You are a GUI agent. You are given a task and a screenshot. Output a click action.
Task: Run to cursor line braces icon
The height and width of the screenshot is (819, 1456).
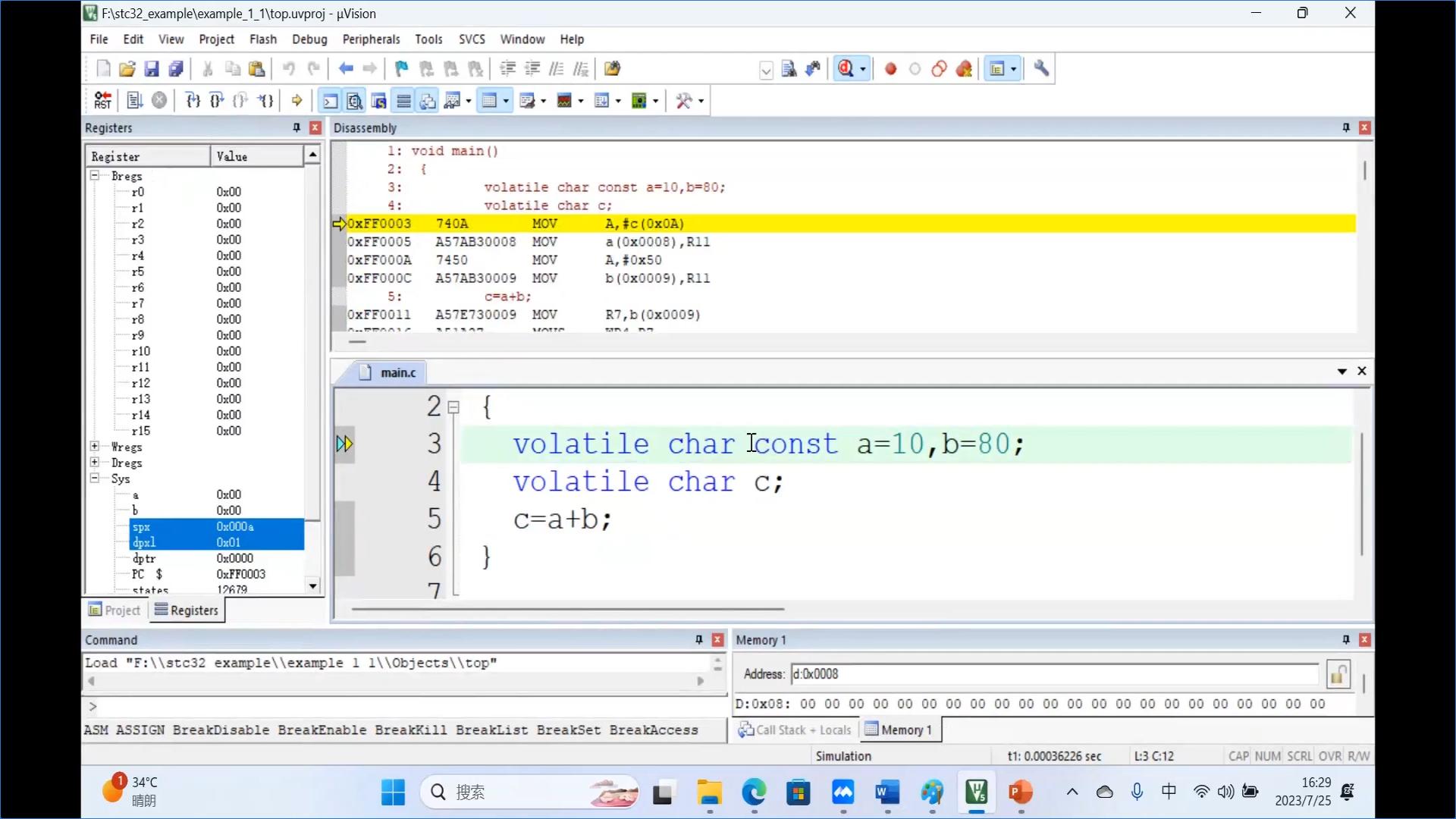(x=265, y=101)
